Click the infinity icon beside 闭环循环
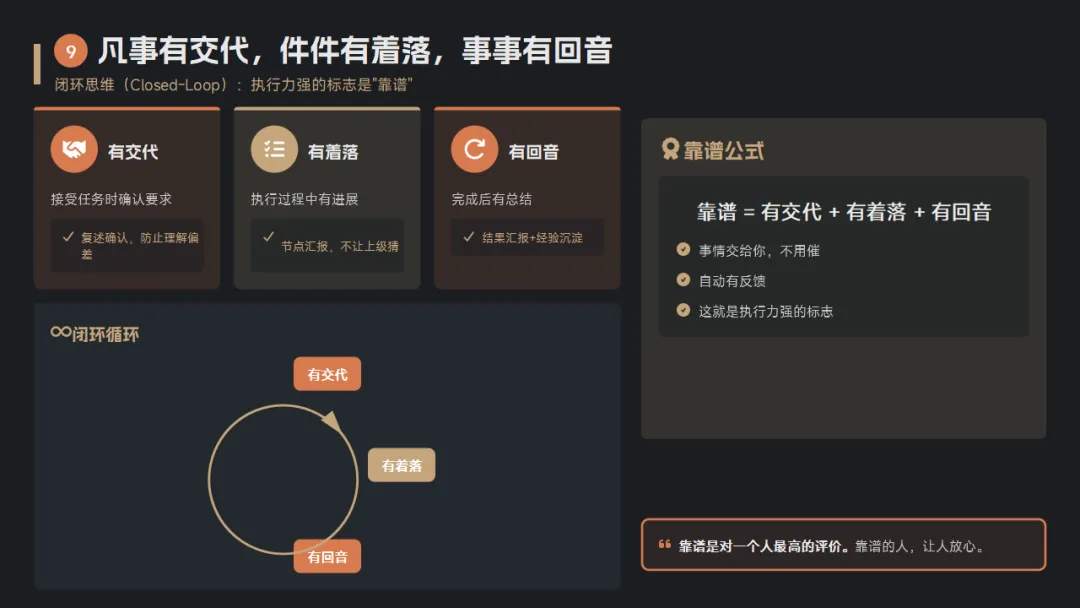 pyautogui.click(x=61, y=333)
